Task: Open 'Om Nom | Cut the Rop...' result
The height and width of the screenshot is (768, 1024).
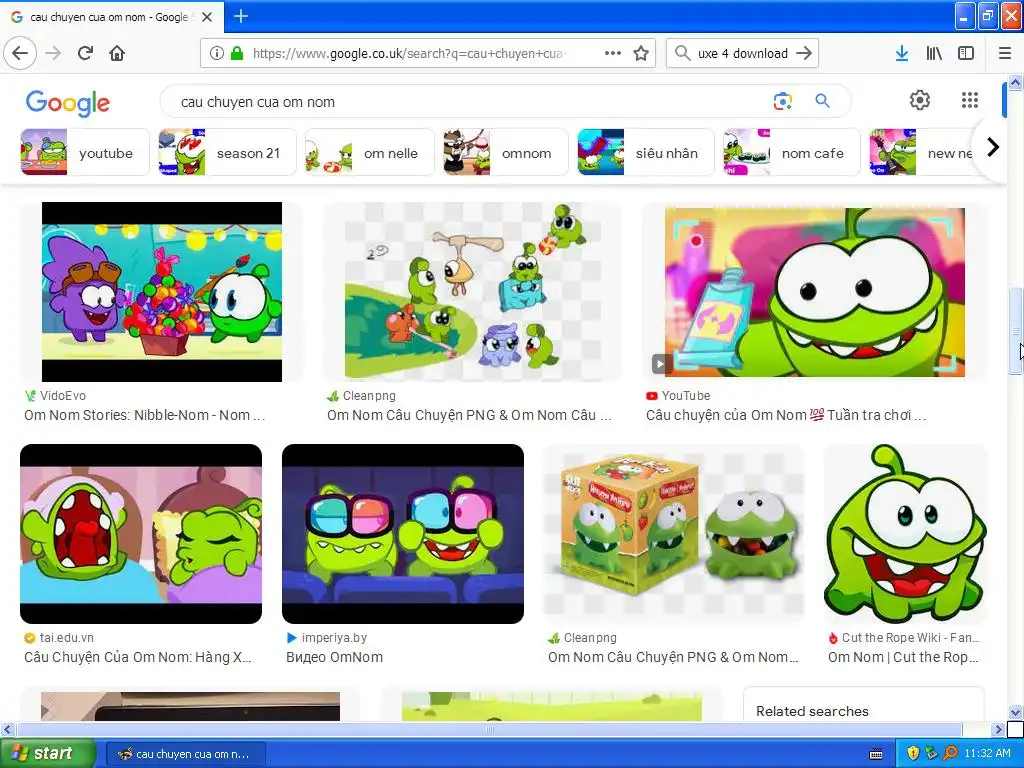Action: tap(903, 657)
